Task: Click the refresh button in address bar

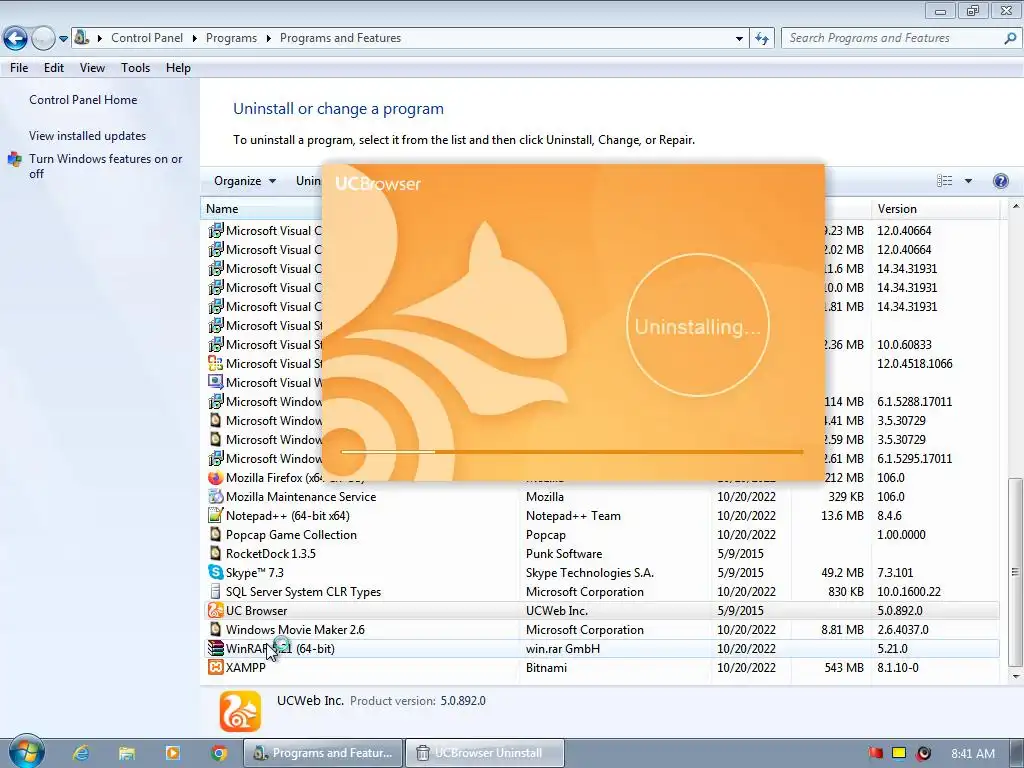Action: [761, 39]
